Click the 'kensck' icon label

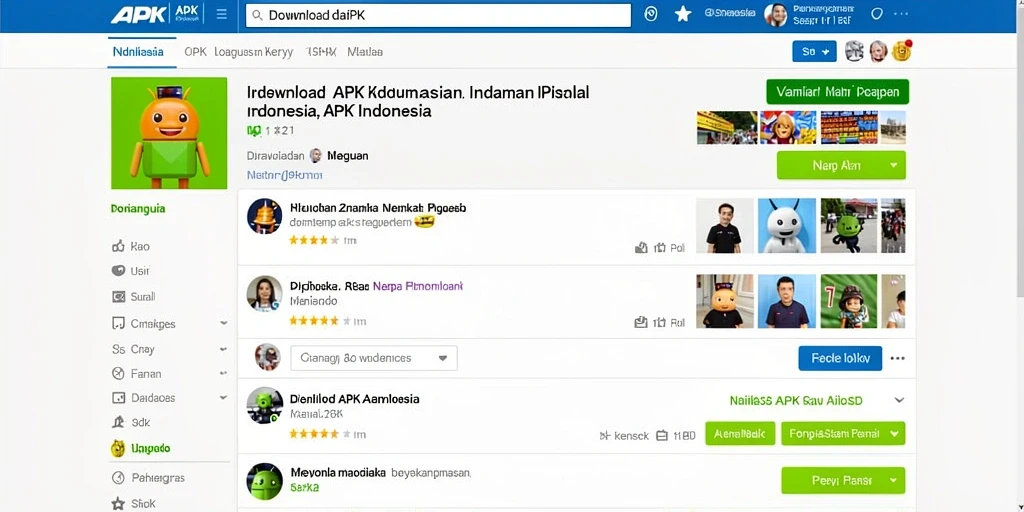(624, 435)
